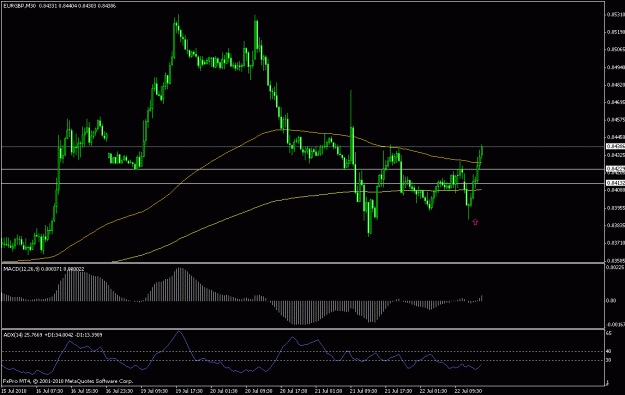The width and height of the screenshot is (625, 395).
Task: Click the 21 Jul 17:30 time label
Action: (x=398, y=391)
